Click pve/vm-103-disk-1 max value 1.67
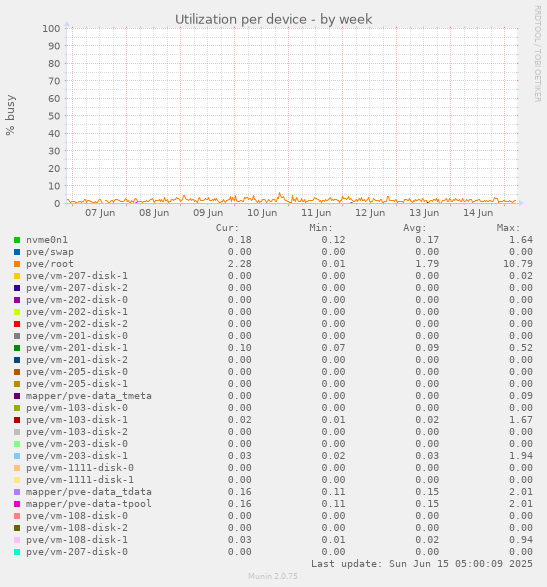The width and height of the screenshot is (547, 587). [521, 420]
